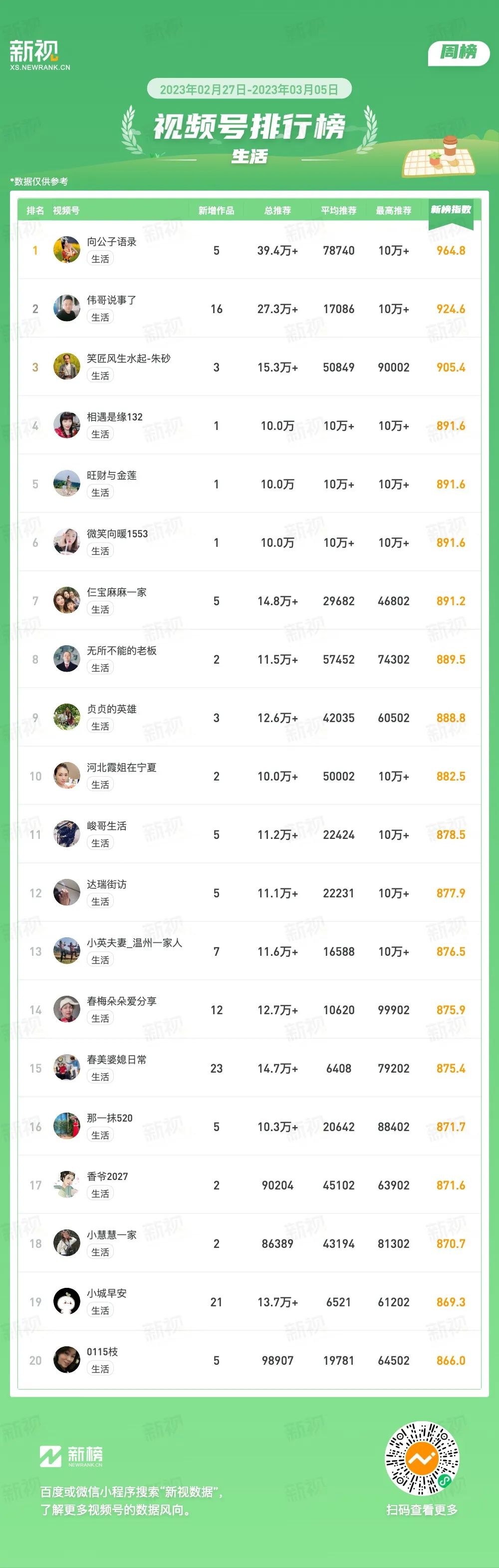This screenshot has width=499, height=1568.
Task: Click the 新增作品 column header
Action: pyautogui.click(x=216, y=211)
